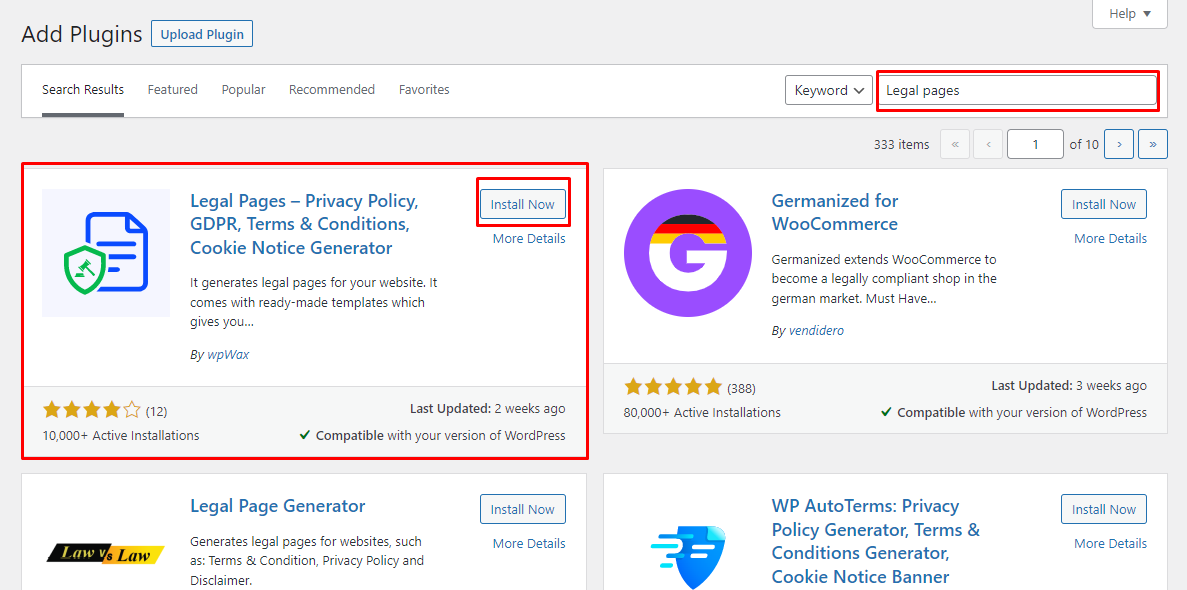Screen dimensions: 1187x590
Task: Click the disabled first page button
Action: coord(955,144)
